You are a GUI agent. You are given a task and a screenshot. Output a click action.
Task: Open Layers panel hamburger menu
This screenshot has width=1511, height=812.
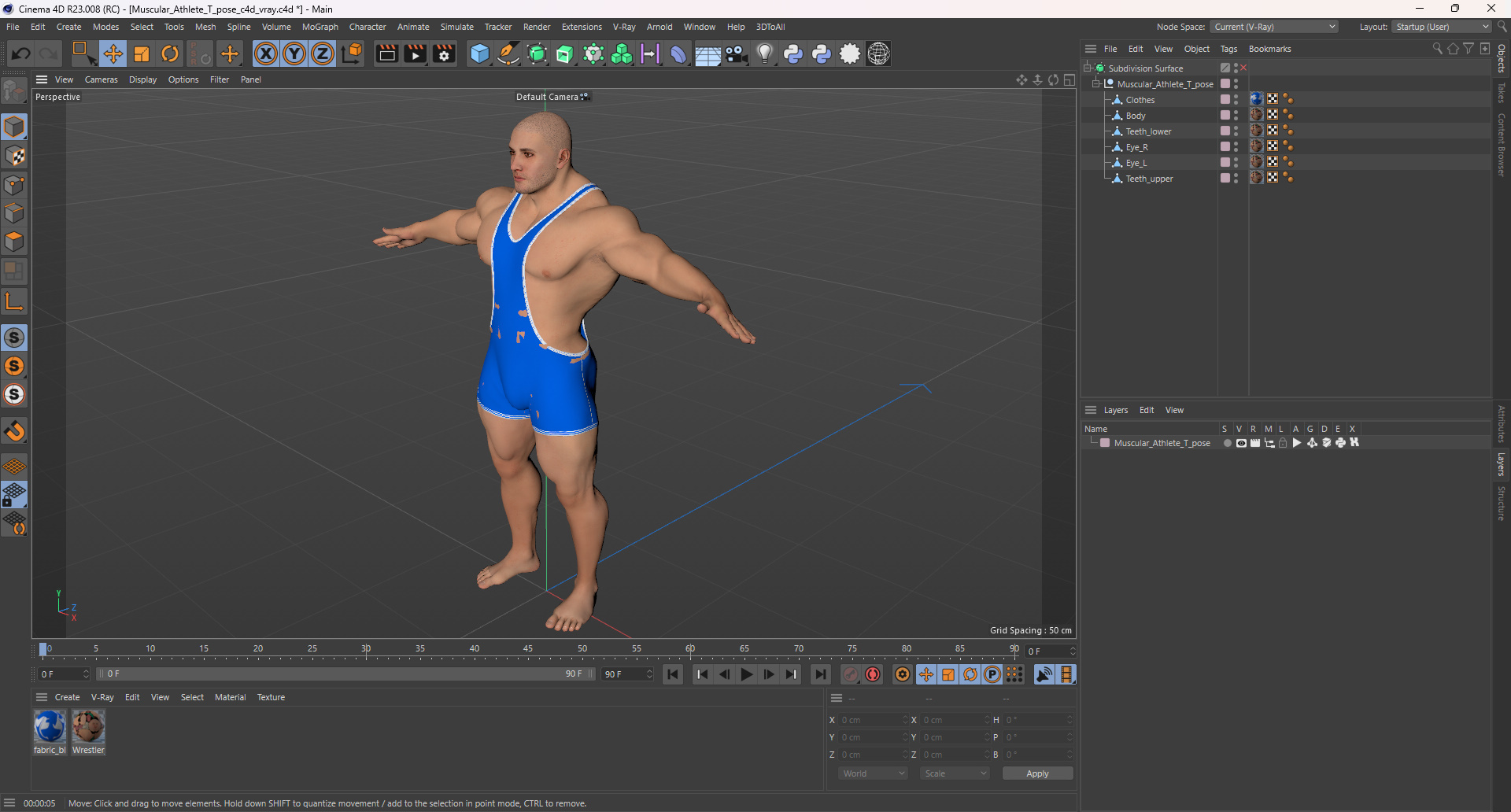click(1091, 410)
